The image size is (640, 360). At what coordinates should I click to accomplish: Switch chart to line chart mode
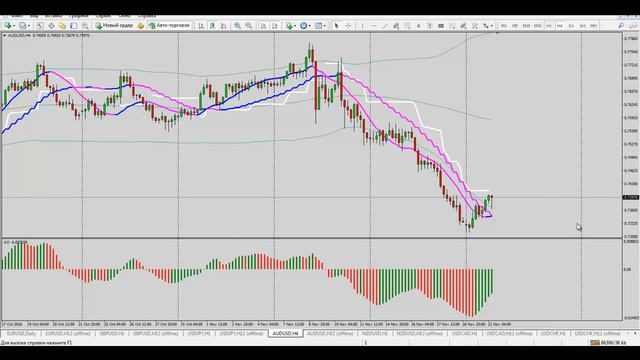click(224, 26)
